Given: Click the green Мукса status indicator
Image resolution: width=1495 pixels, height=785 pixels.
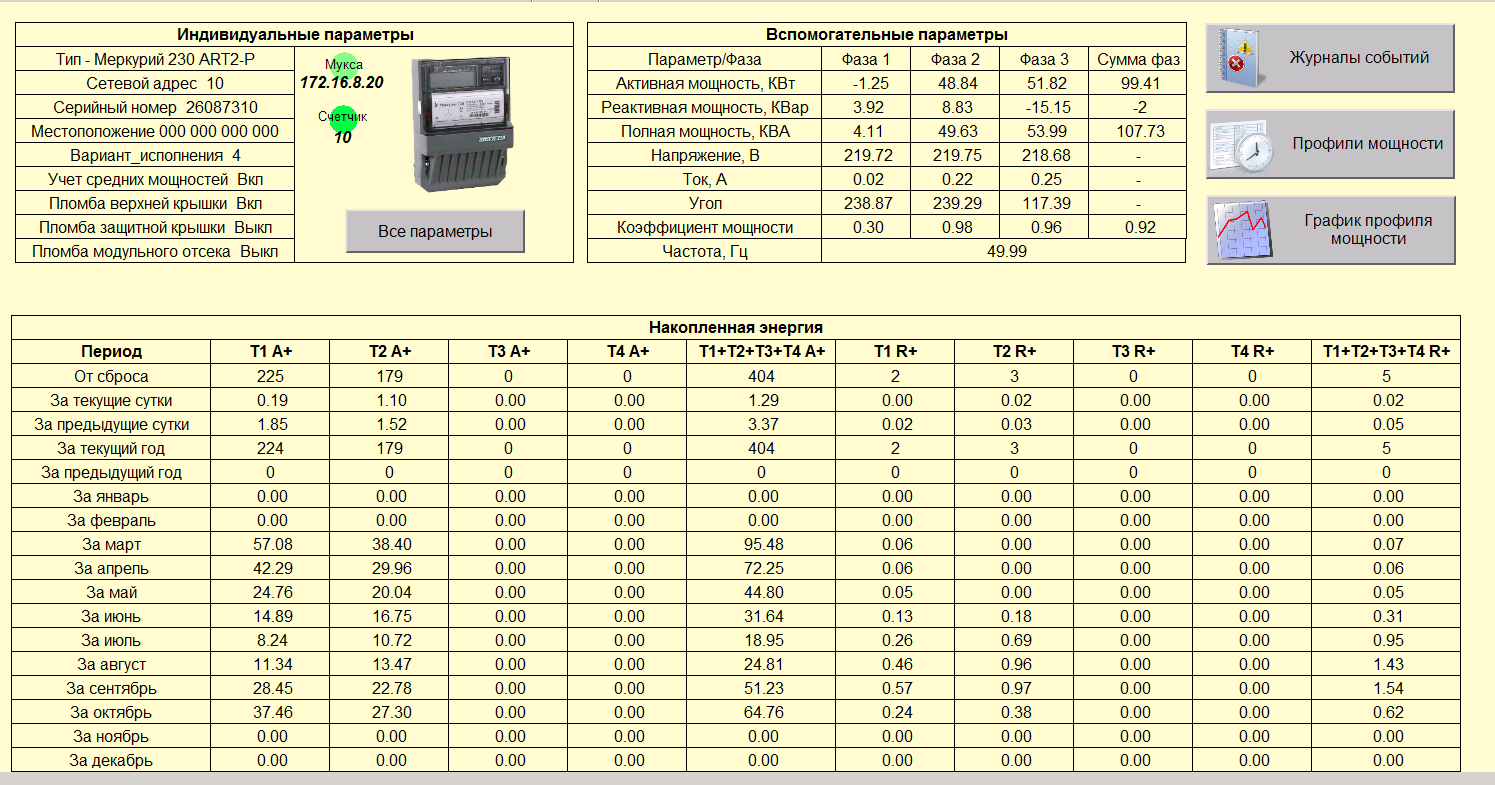Looking at the screenshot, I should [x=345, y=65].
